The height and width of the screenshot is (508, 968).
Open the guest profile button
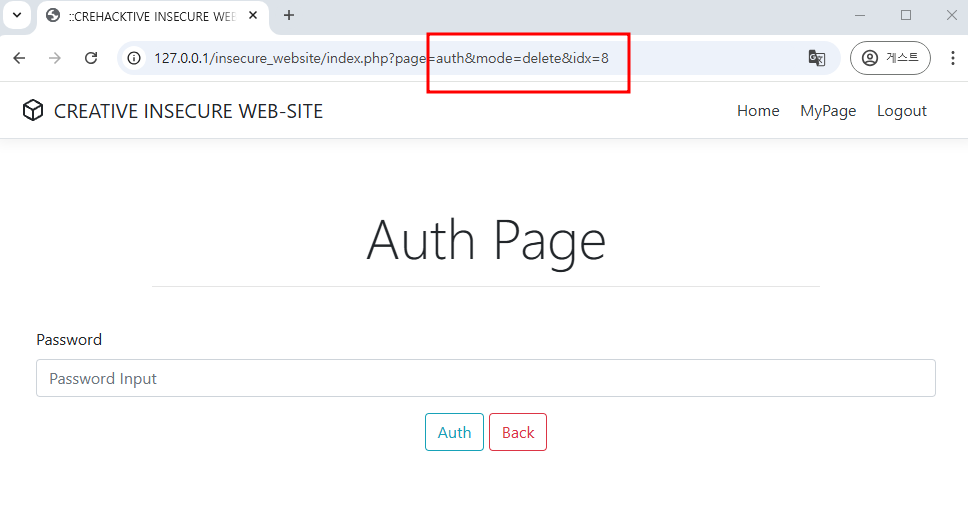(890, 58)
